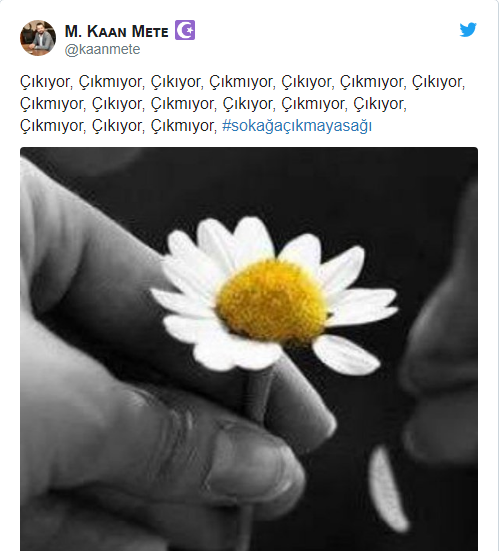Click the fallen white petal in photo
This screenshot has height=551, width=500.
(x=388, y=488)
